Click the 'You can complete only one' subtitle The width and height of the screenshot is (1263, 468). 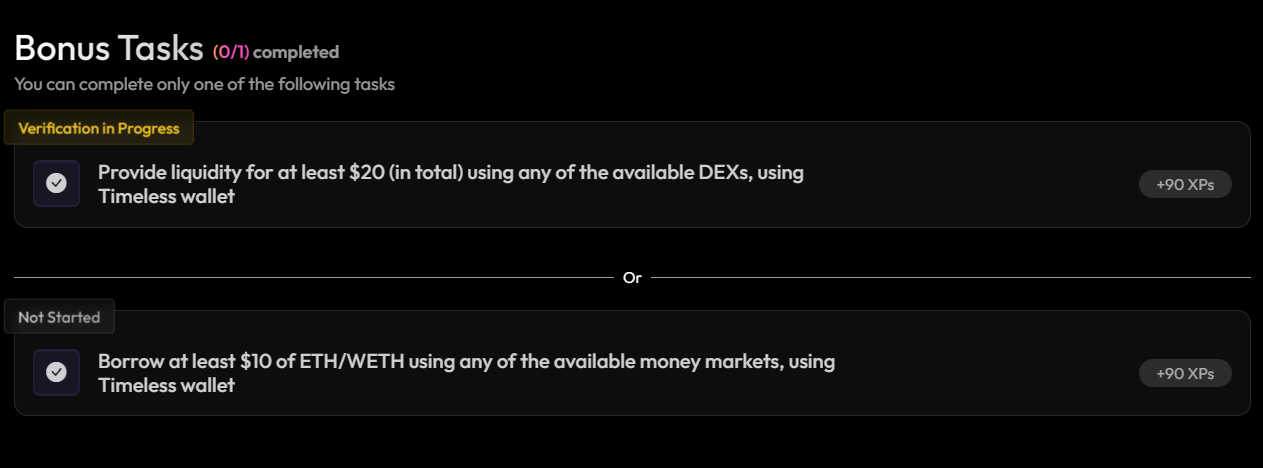(x=204, y=84)
